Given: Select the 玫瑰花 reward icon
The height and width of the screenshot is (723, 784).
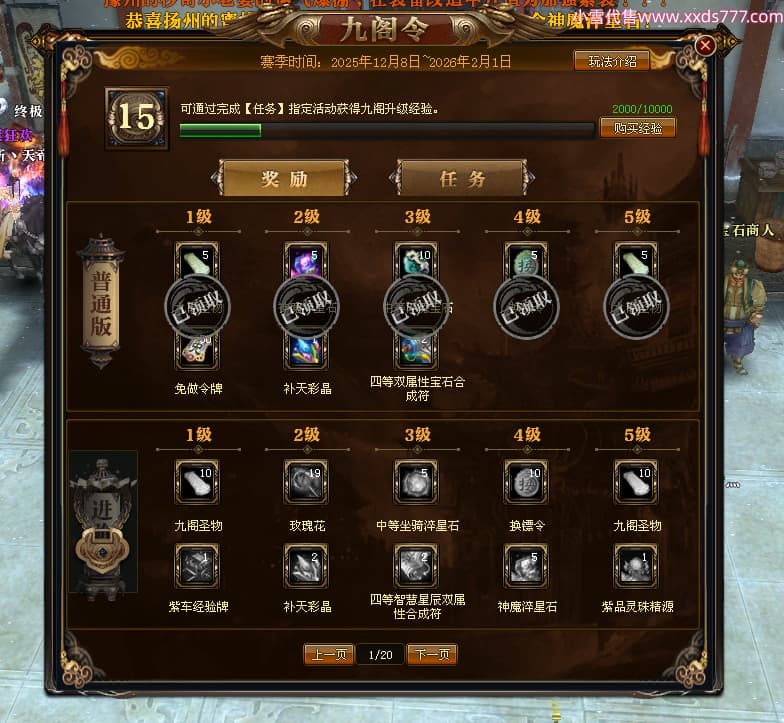Looking at the screenshot, I should pos(306,482).
